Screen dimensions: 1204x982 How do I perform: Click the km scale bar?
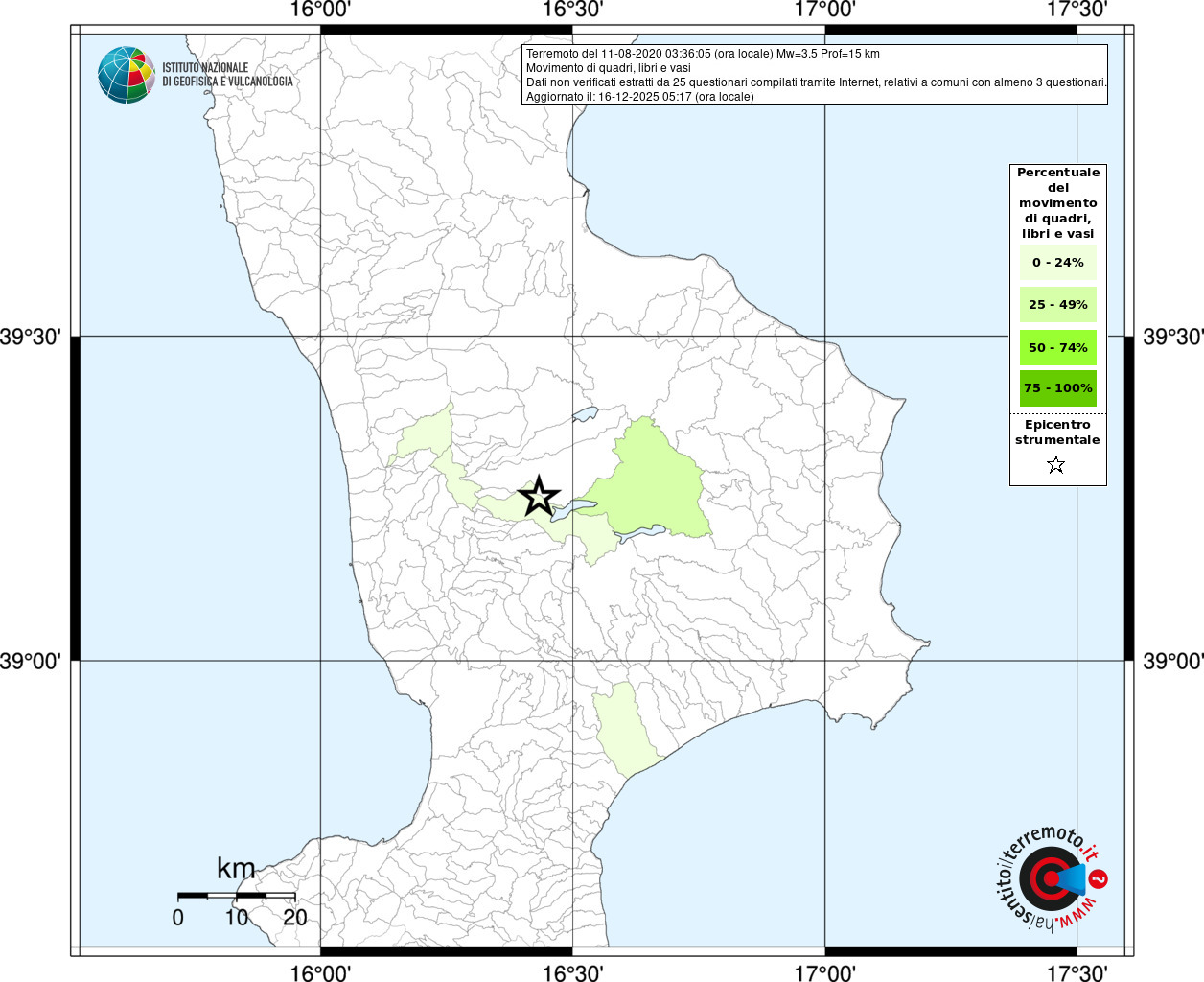(237, 896)
